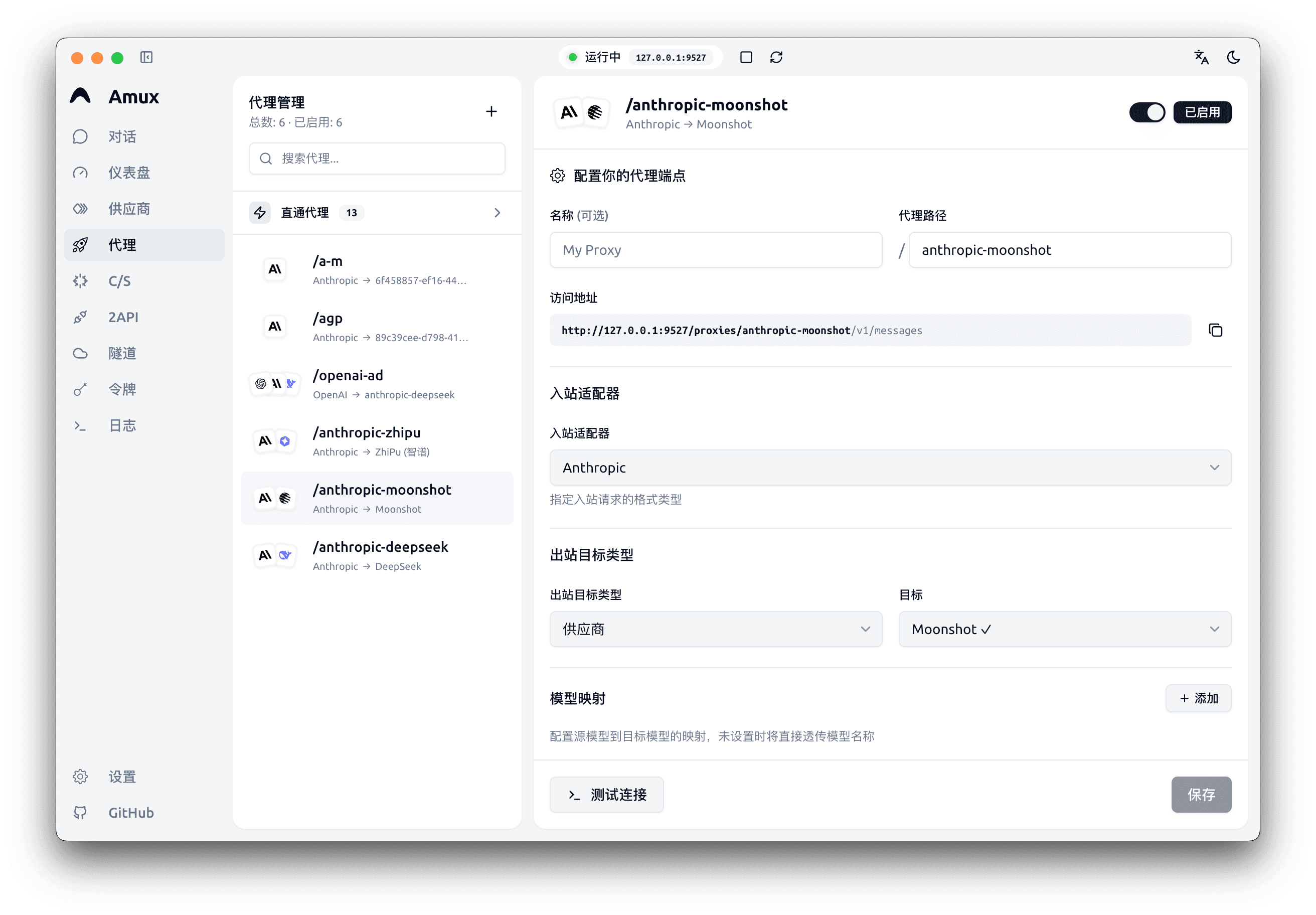This screenshot has height=915, width=1316.
Task: Click the 13 count badge
Action: [x=352, y=213]
